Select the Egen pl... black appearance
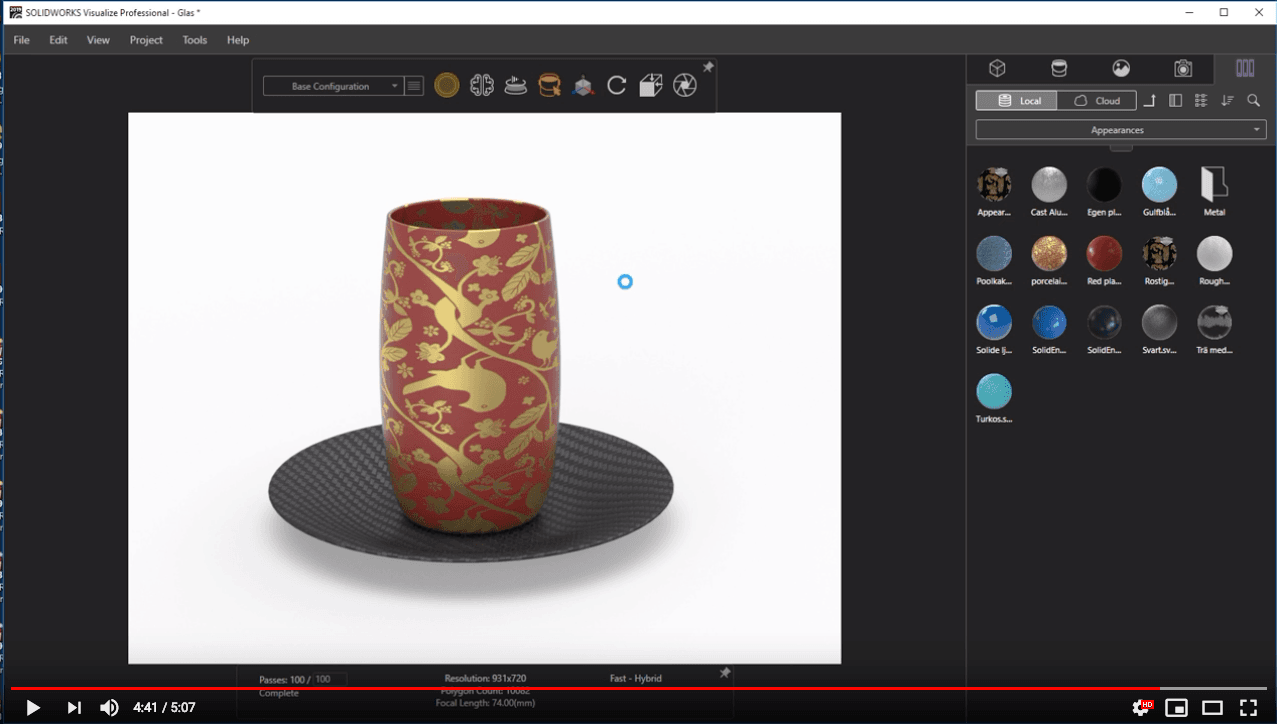Image resolution: width=1277 pixels, height=724 pixels. click(x=1105, y=185)
